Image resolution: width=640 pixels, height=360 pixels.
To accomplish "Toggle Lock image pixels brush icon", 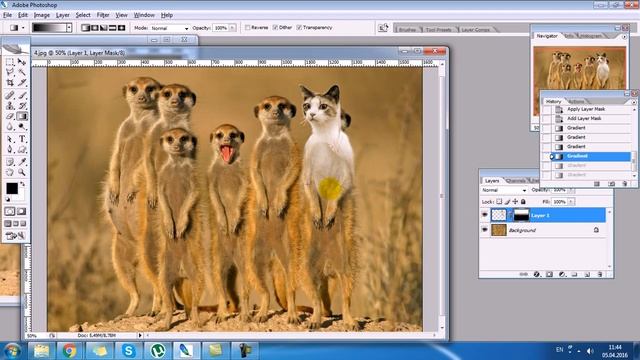I will tap(507, 202).
